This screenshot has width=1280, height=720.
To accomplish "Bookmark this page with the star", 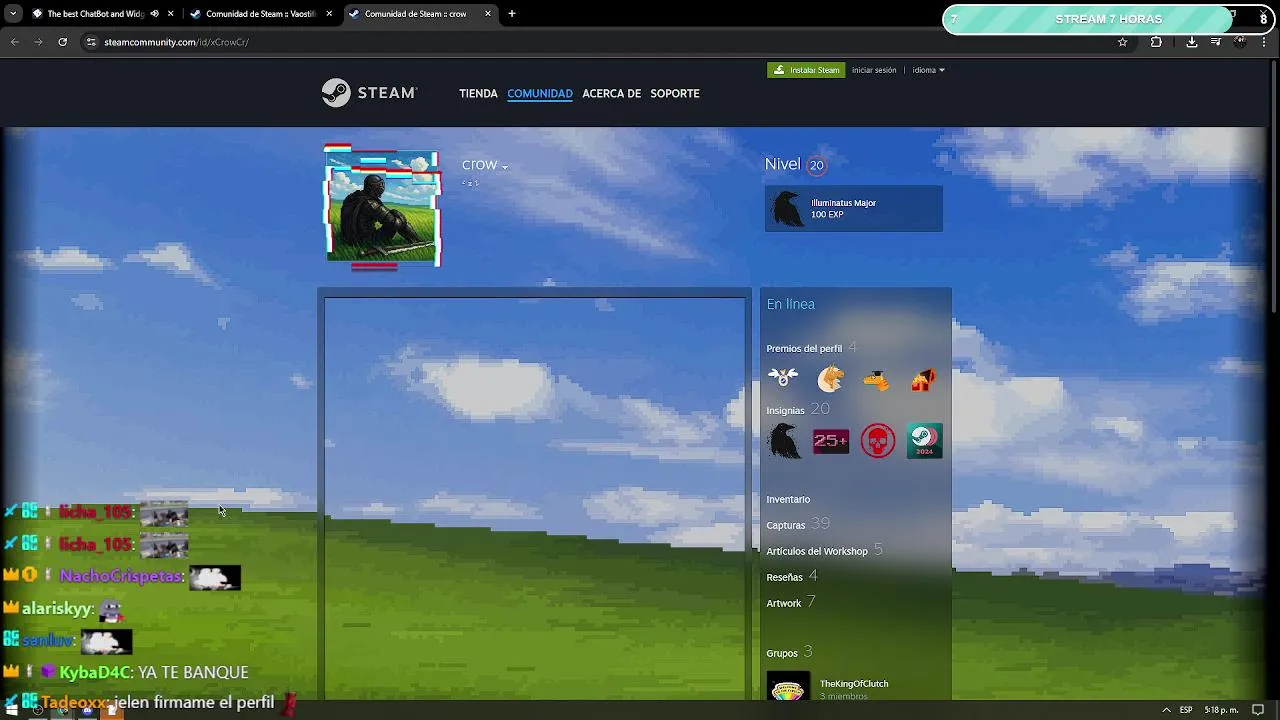I will (1123, 42).
